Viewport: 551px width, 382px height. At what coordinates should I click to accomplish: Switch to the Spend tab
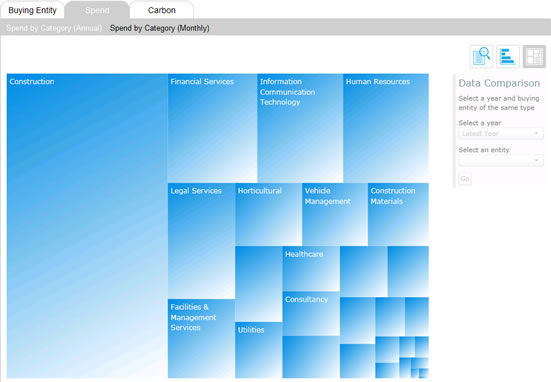point(97,10)
